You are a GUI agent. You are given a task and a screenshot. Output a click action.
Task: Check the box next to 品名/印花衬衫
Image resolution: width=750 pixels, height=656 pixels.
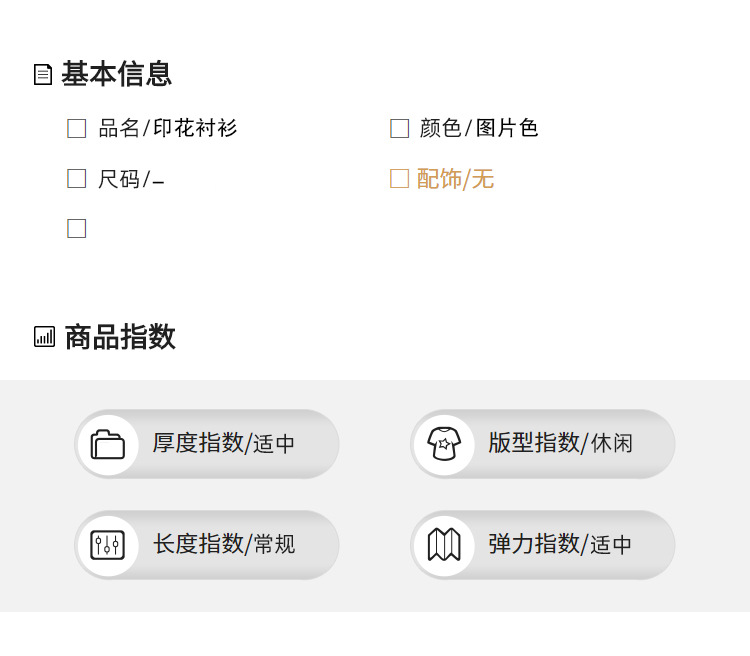(x=77, y=128)
